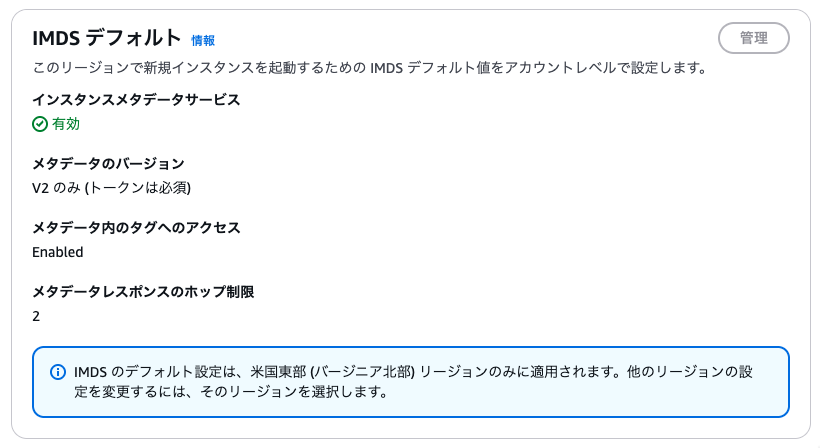Click the メタデータのバージョン label
Image resolution: width=820 pixels, height=448 pixels.
point(108,164)
